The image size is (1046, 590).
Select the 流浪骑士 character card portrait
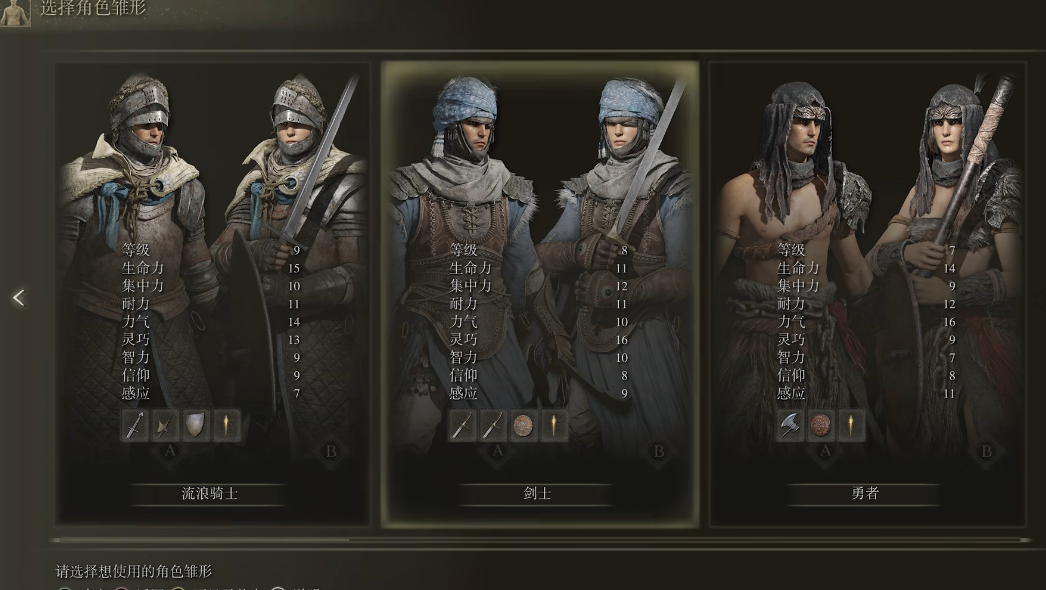coord(212,294)
